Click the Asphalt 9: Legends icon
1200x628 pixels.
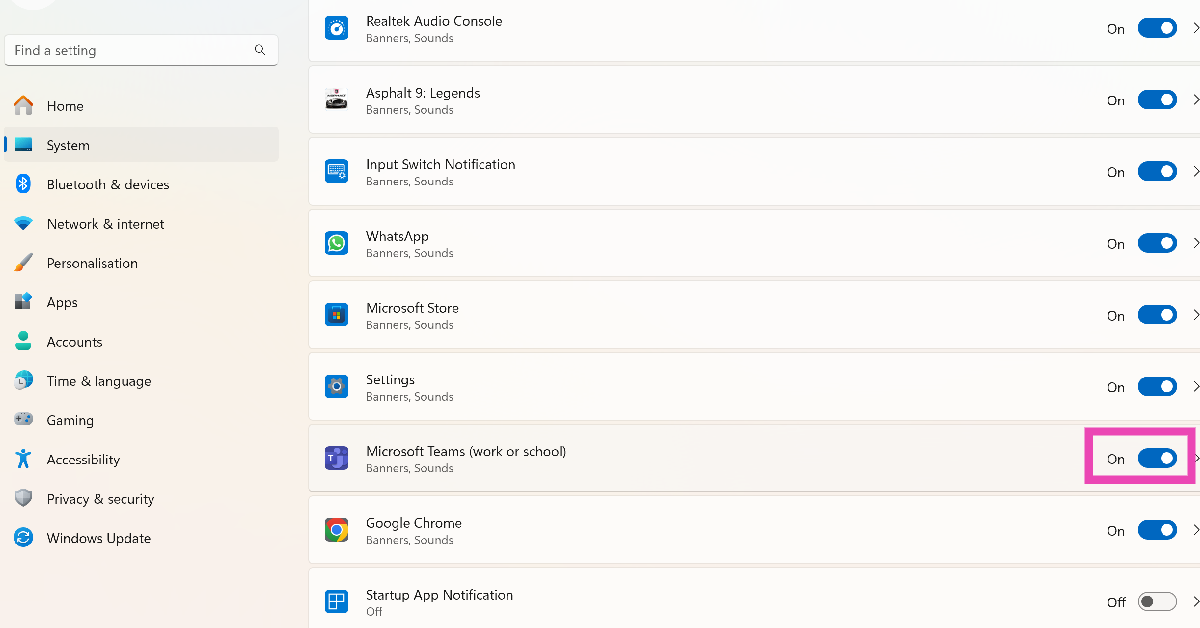[x=336, y=100]
